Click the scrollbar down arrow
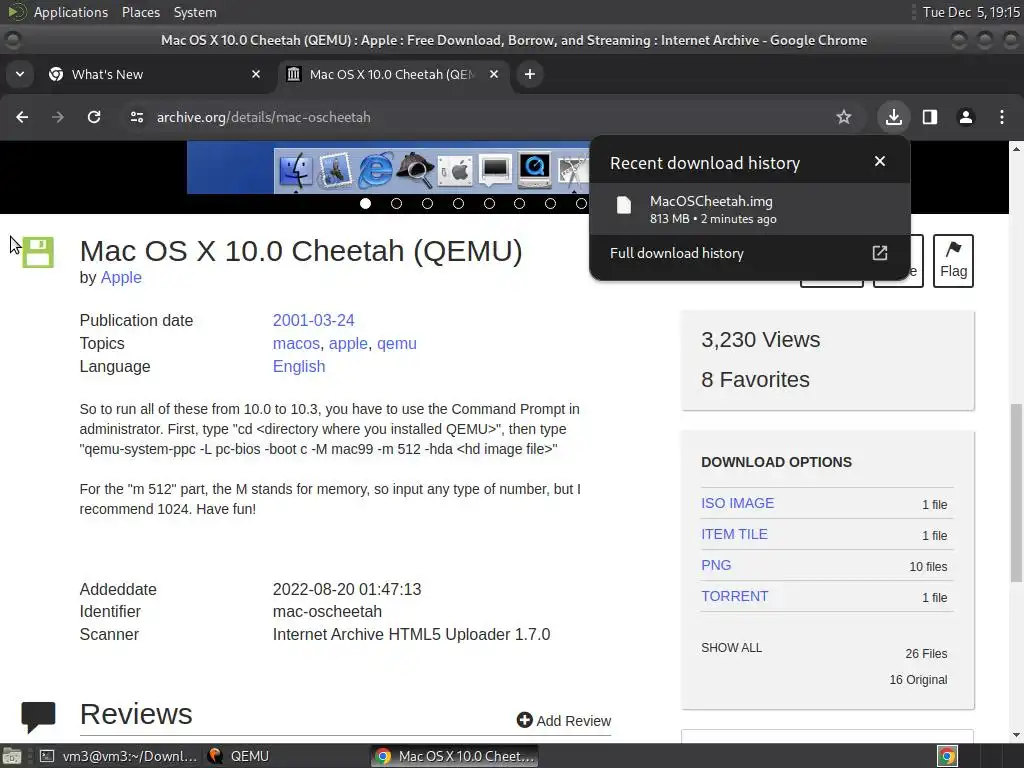This screenshot has height=768, width=1024. point(1016,735)
